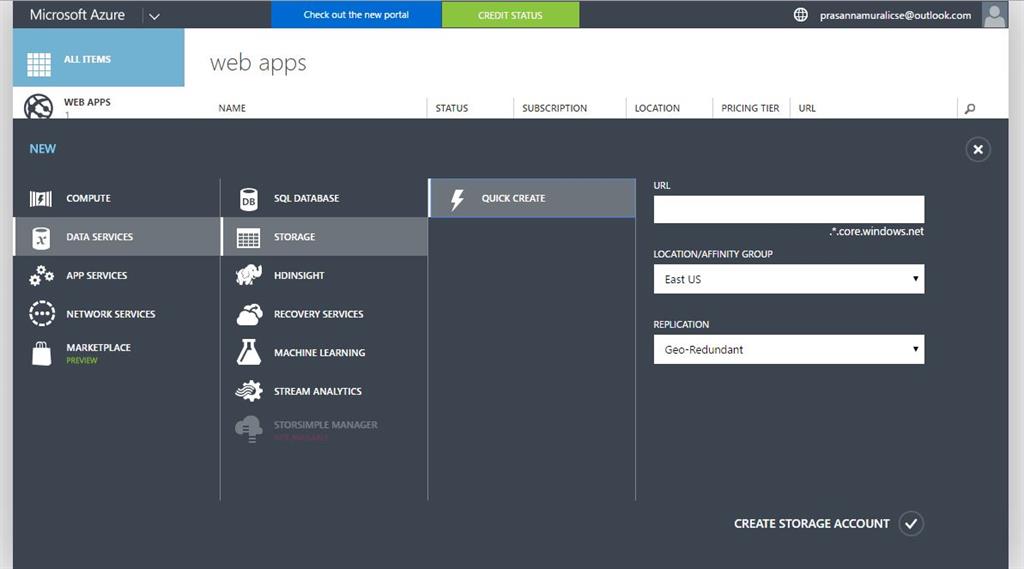
Task: Focus the storage URL input field
Action: pyautogui.click(x=789, y=210)
